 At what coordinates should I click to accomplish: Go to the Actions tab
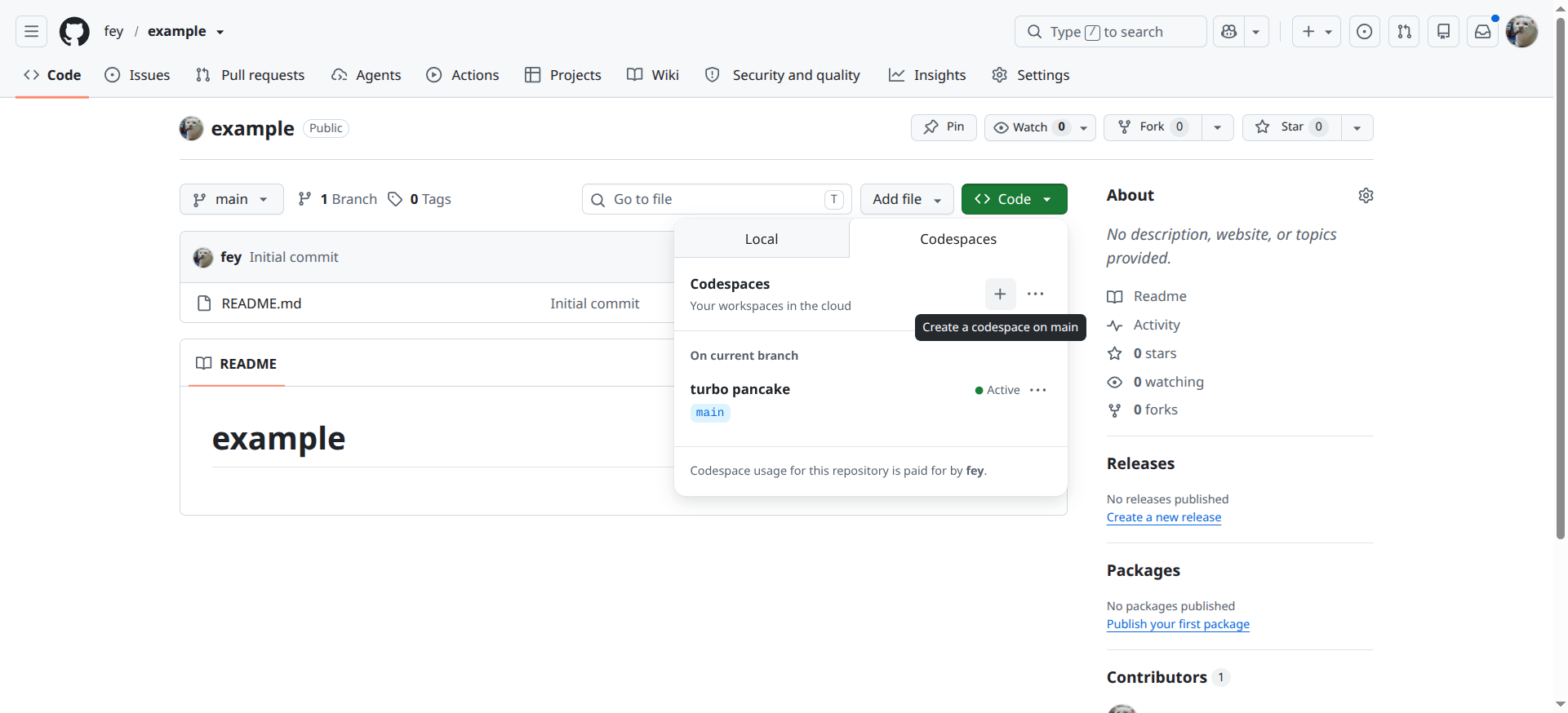462,75
